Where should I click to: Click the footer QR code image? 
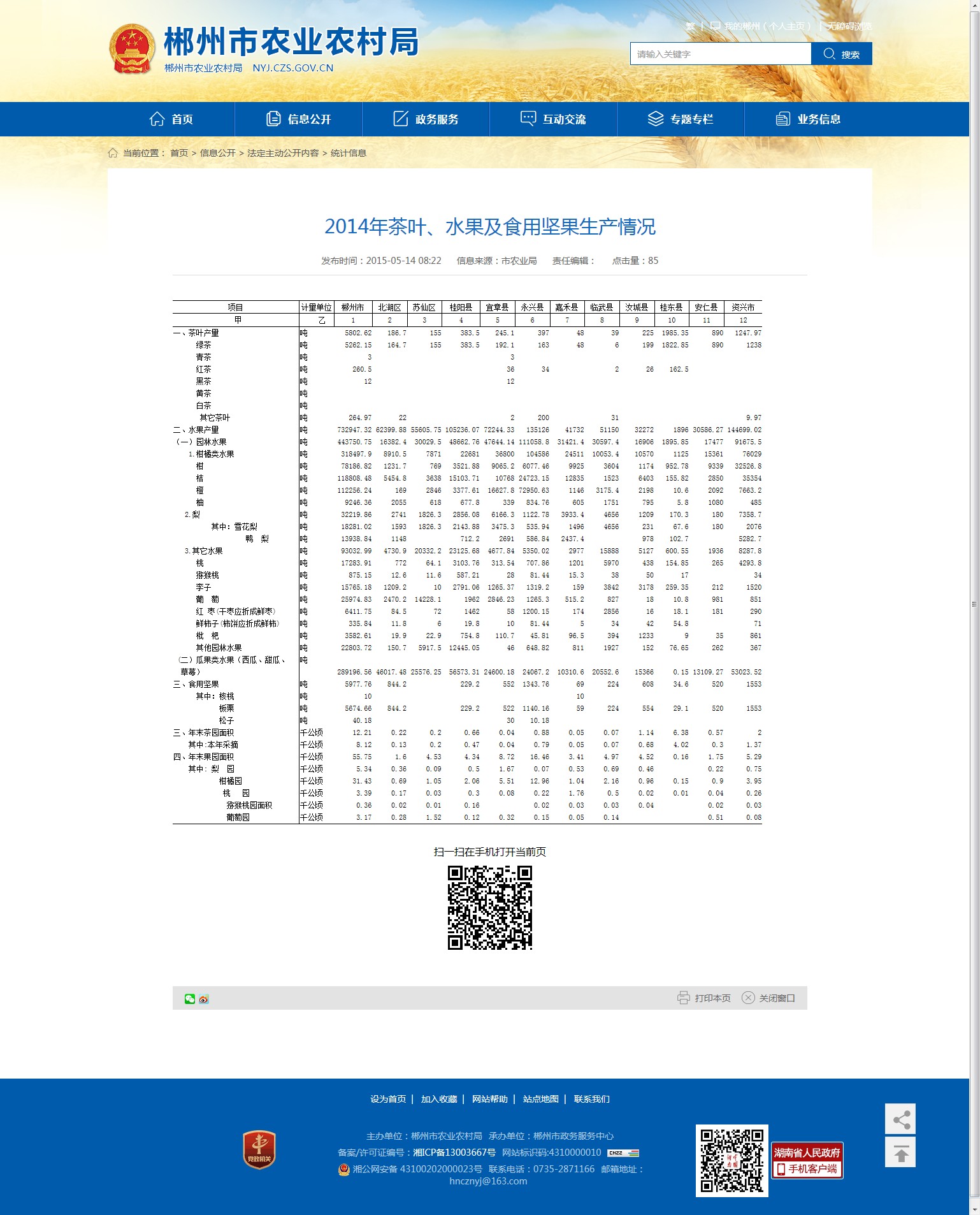tap(732, 1161)
